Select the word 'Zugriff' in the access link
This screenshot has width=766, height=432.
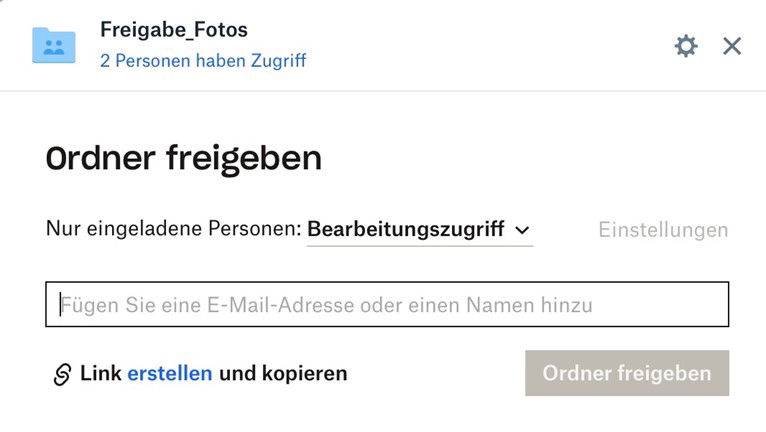pyautogui.click(x=279, y=61)
